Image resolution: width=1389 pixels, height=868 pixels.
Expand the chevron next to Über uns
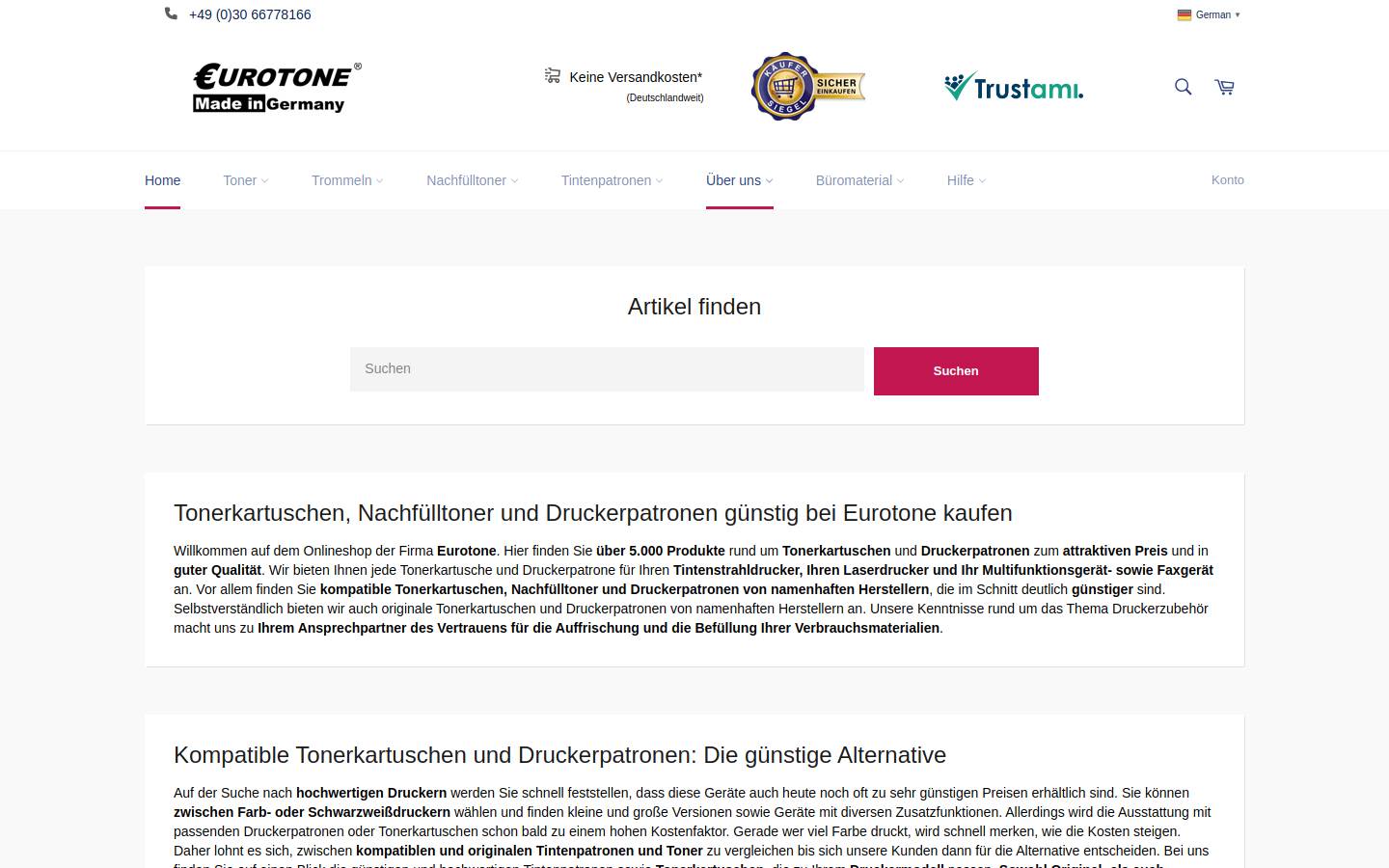[x=769, y=181]
